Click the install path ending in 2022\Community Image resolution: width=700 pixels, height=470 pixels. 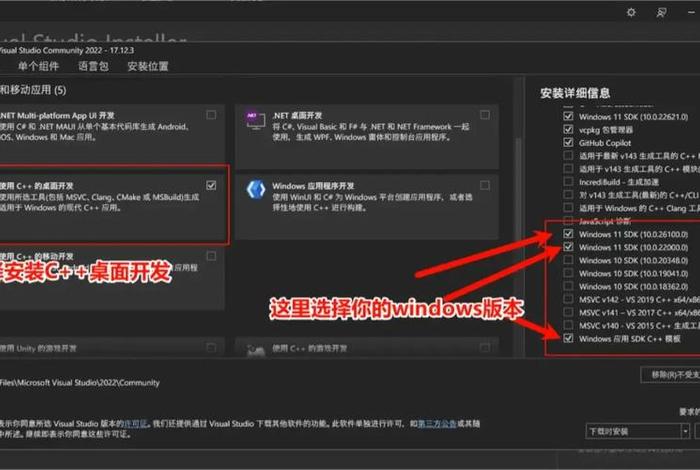click(x=79, y=383)
